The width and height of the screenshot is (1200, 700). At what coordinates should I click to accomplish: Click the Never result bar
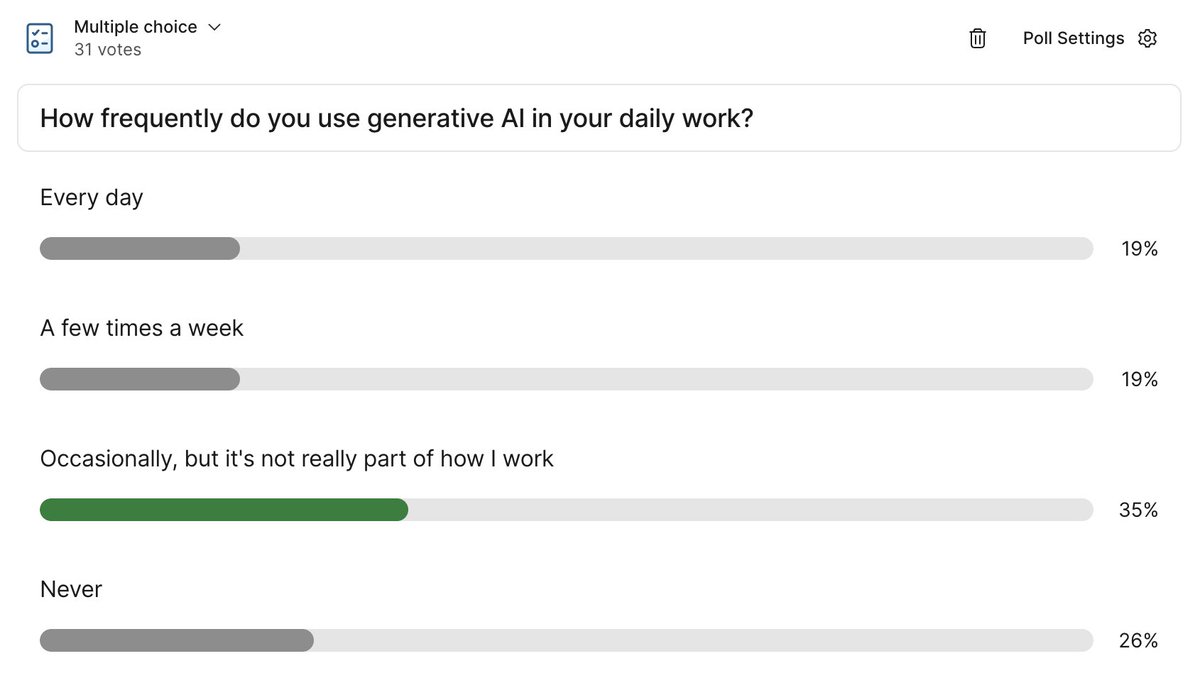click(x=566, y=640)
